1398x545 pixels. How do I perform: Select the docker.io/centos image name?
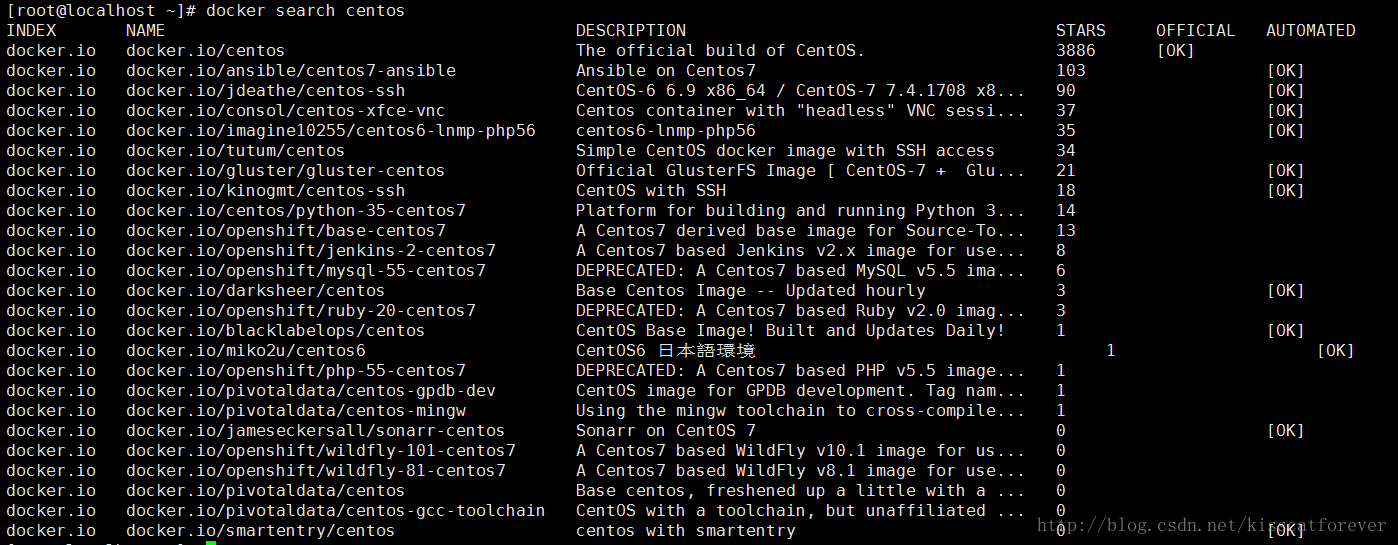point(205,50)
